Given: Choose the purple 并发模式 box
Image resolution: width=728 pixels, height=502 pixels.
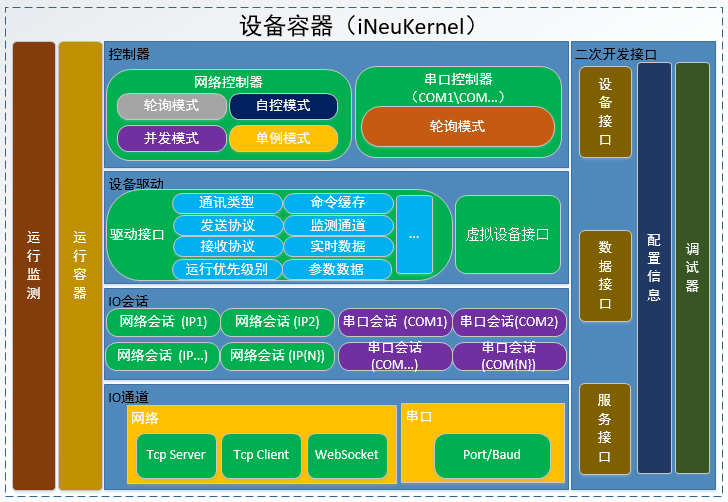Looking at the screenshot, I should 172,138.
